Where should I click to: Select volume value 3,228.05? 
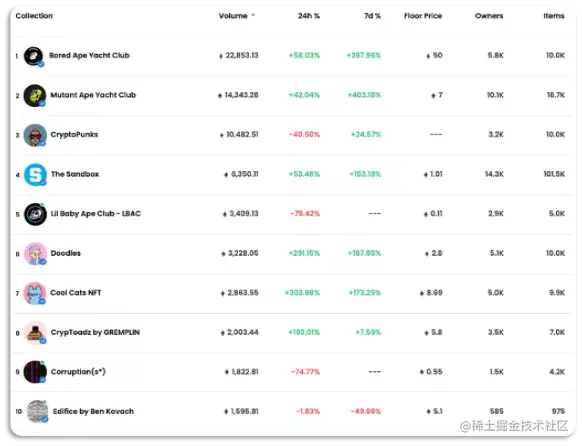click(x=243, y=253)
